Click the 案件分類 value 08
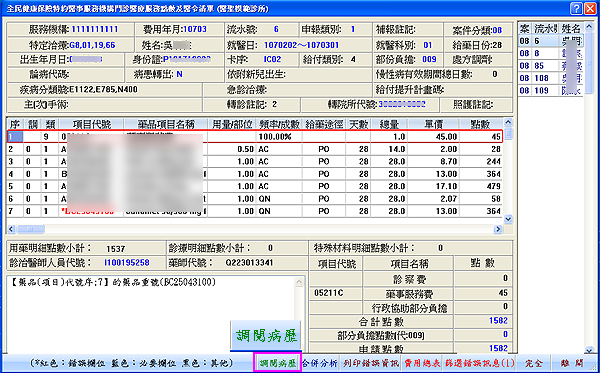The height and width of the screenshot is (373, 600). pos(497,30)
